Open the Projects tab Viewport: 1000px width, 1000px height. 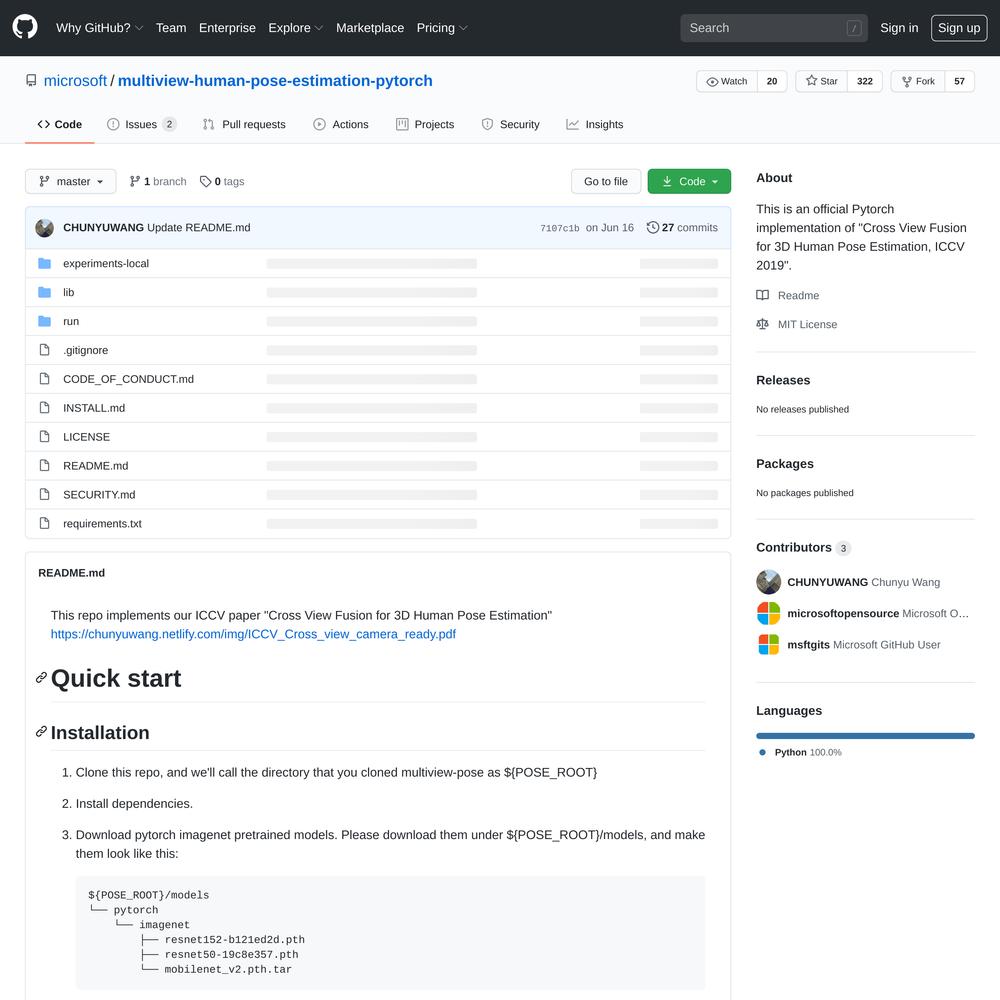(x=425, y=124)
